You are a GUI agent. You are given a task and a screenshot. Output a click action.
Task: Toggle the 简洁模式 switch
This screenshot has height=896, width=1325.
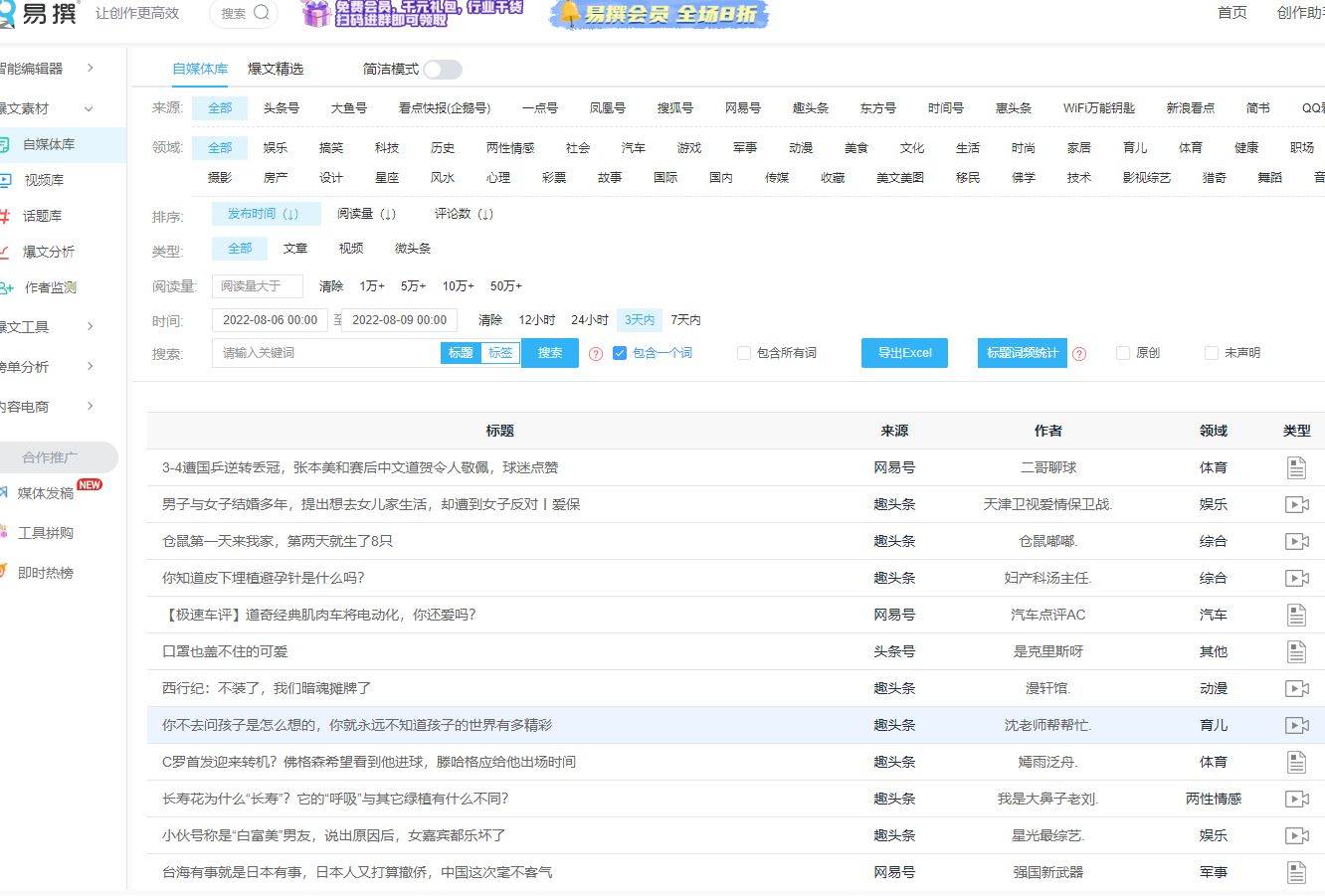[x=442, y=70]
